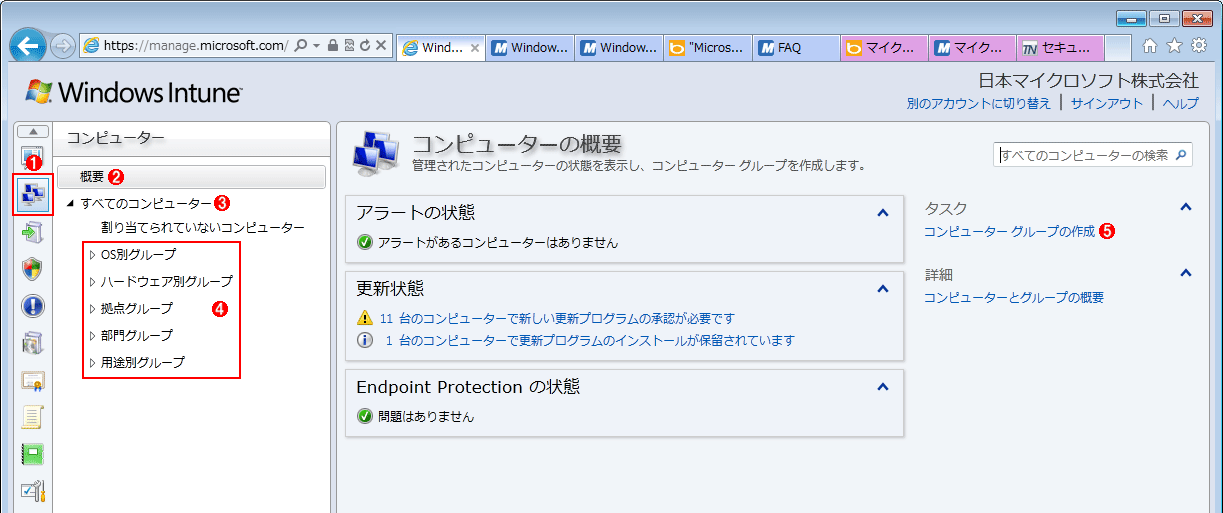Click the browser Forward arrow
The height and width of the screenshot is (513, 1223).
(x=62, y=46)
